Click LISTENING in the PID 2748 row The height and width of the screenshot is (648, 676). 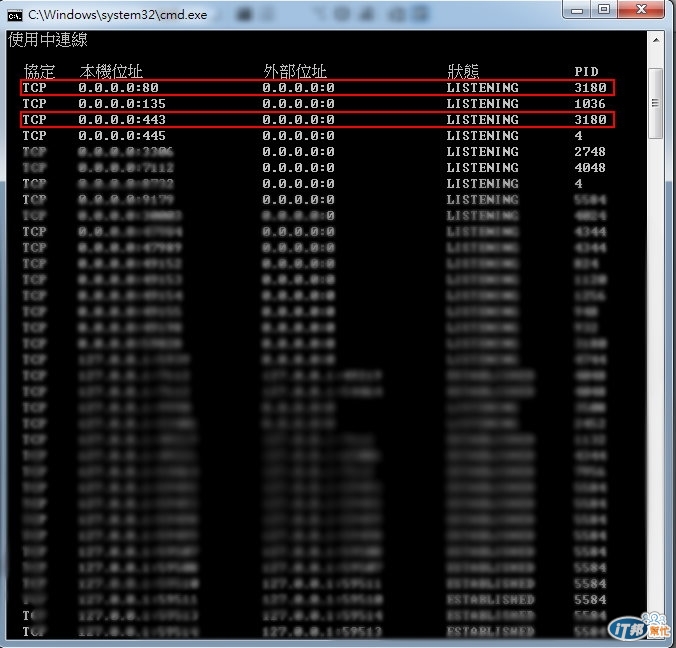coord(482,151)
